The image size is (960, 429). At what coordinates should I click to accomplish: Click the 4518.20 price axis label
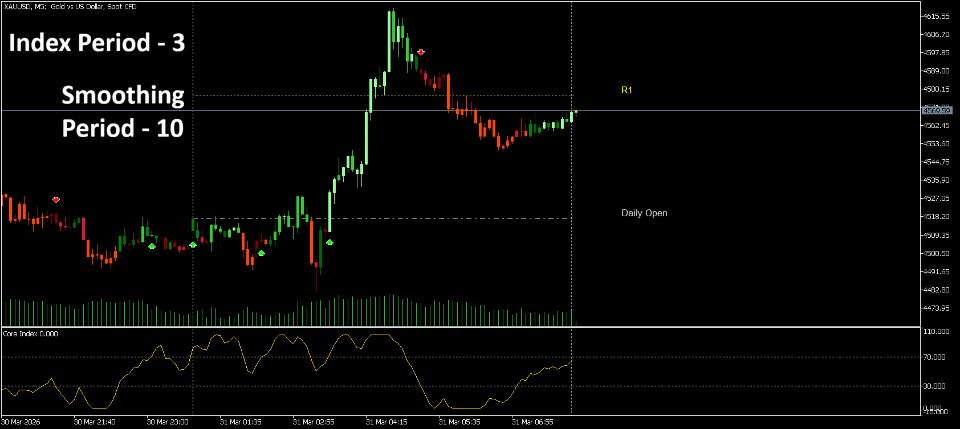(x=937, y=217)
